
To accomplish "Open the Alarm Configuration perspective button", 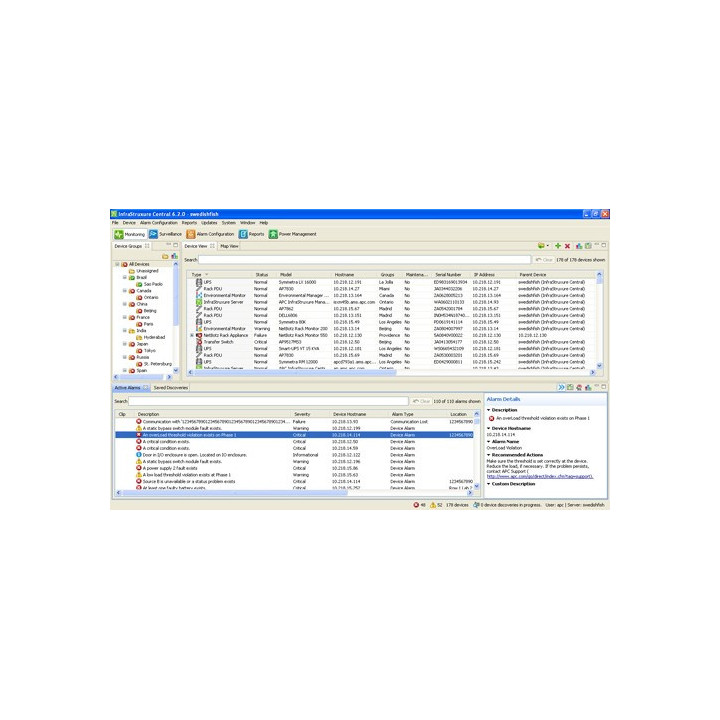I will tap(210, 234).
